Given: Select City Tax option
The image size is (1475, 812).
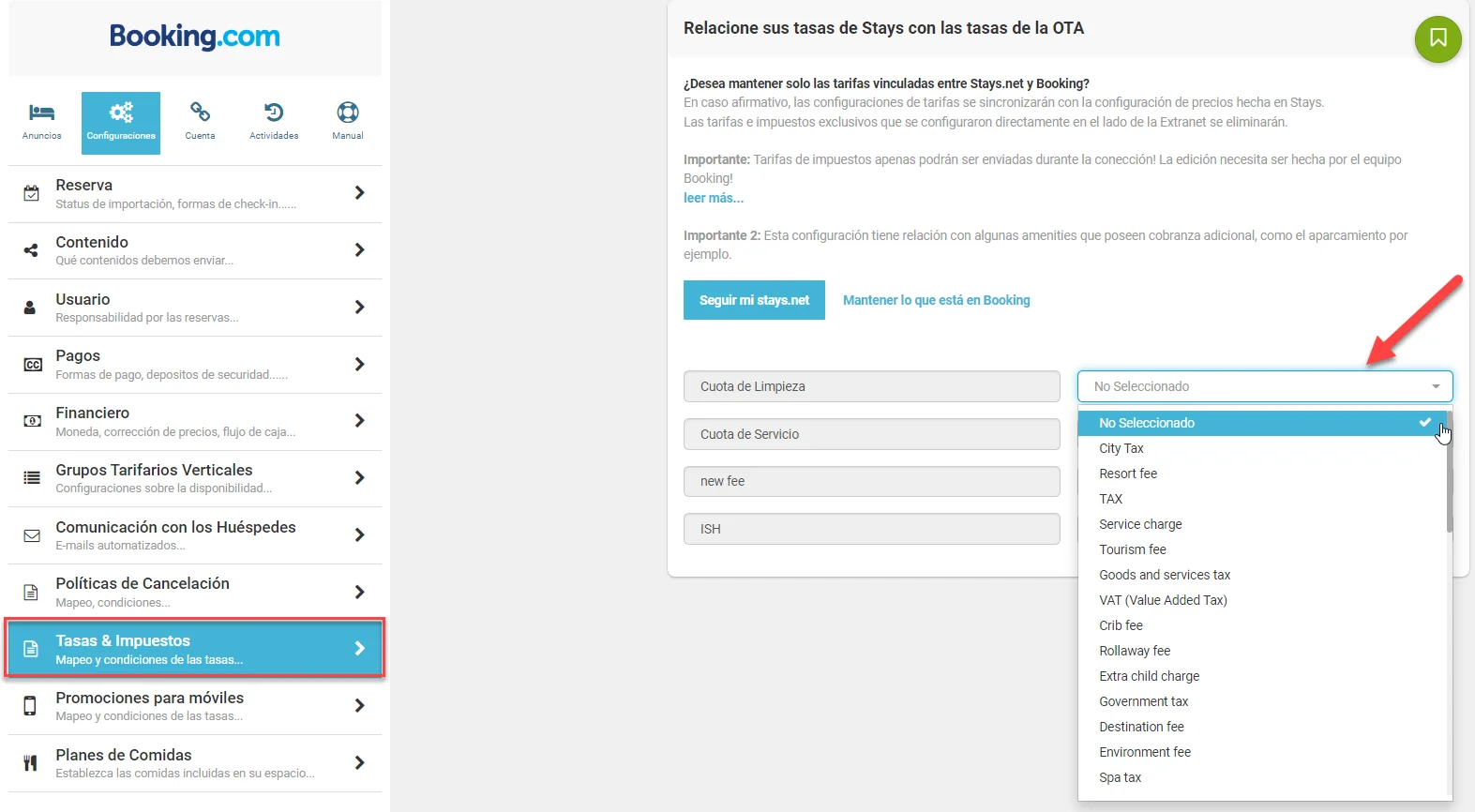Looking at the screenshot, I should (1262, 448).
